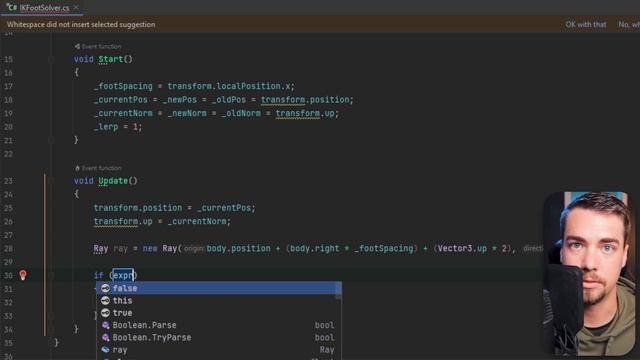Click the red lightbulb quick-fix icon
This screenshot has width=640, height=360.
point(23,275)
